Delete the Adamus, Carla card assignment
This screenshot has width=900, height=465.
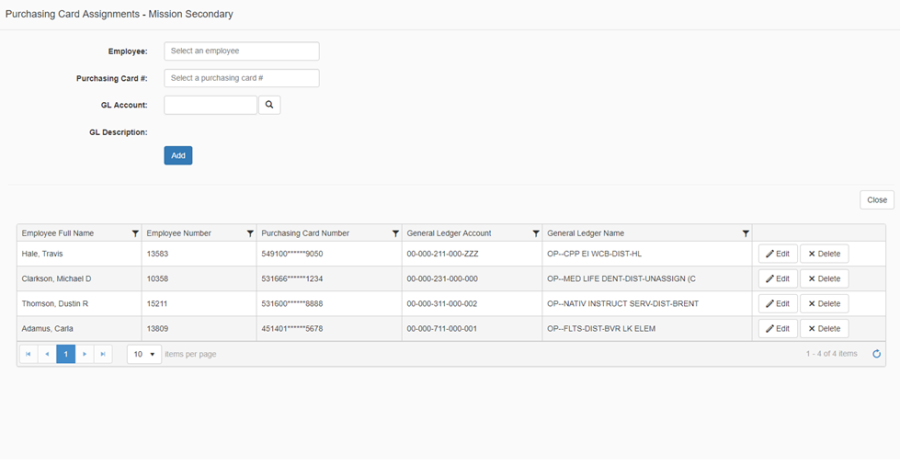coord(824,329)
